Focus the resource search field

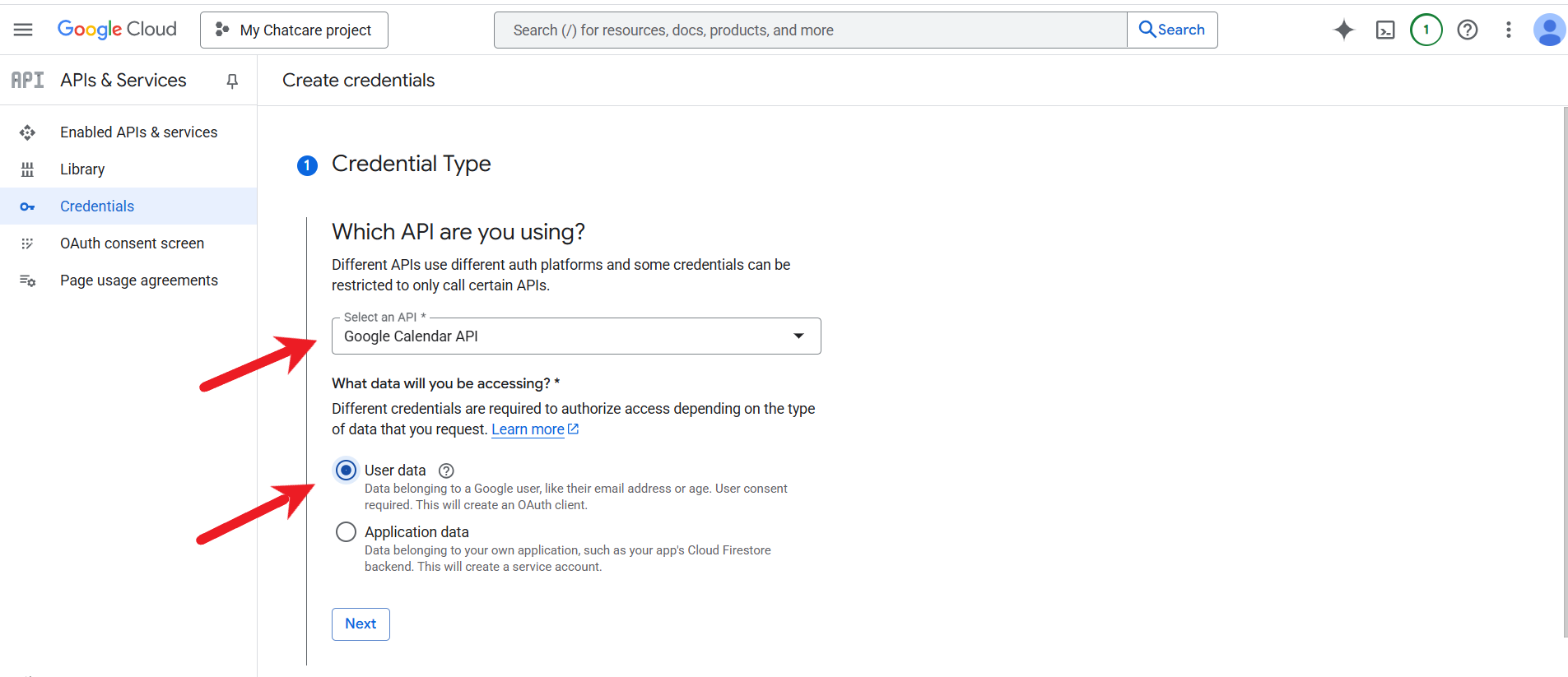click(810, 30)
